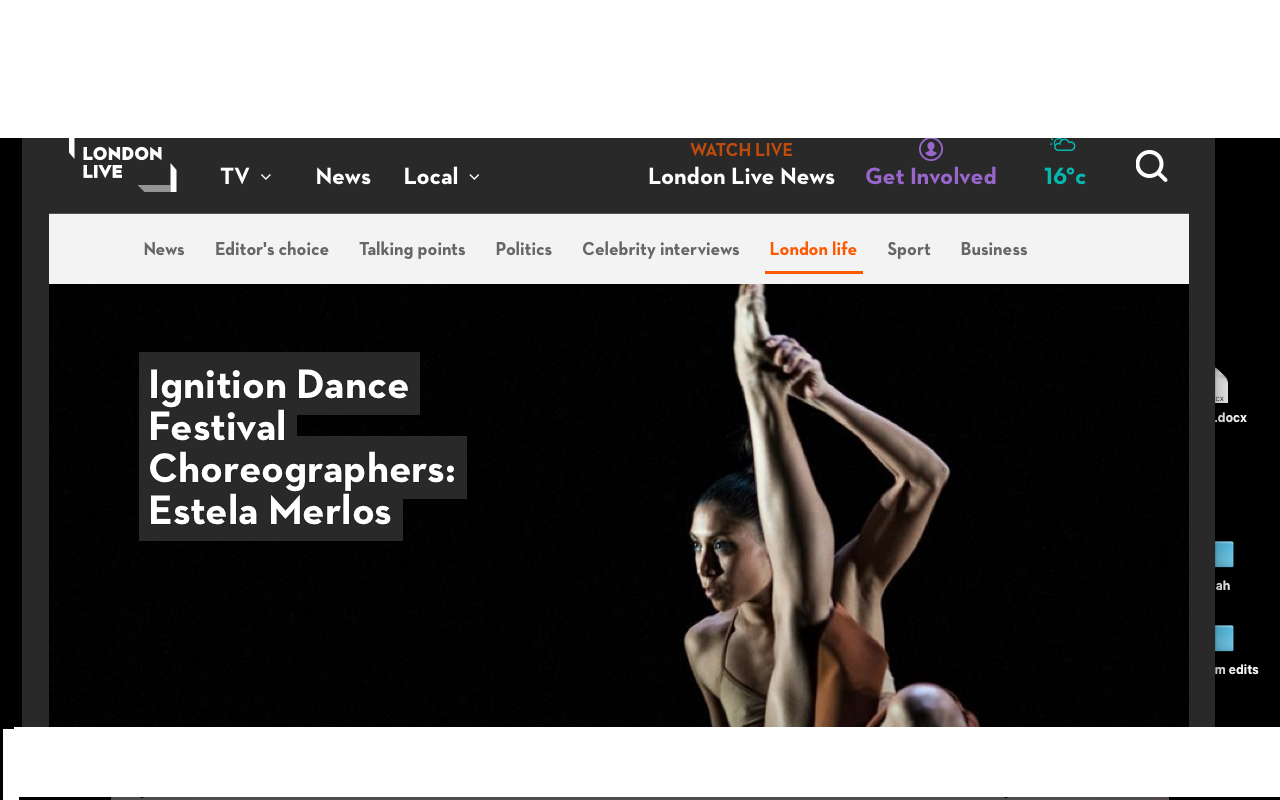Expand the TV dropdown chevron
The width and height of the screenshot is (1280, 800).
(x=266, y=177)
